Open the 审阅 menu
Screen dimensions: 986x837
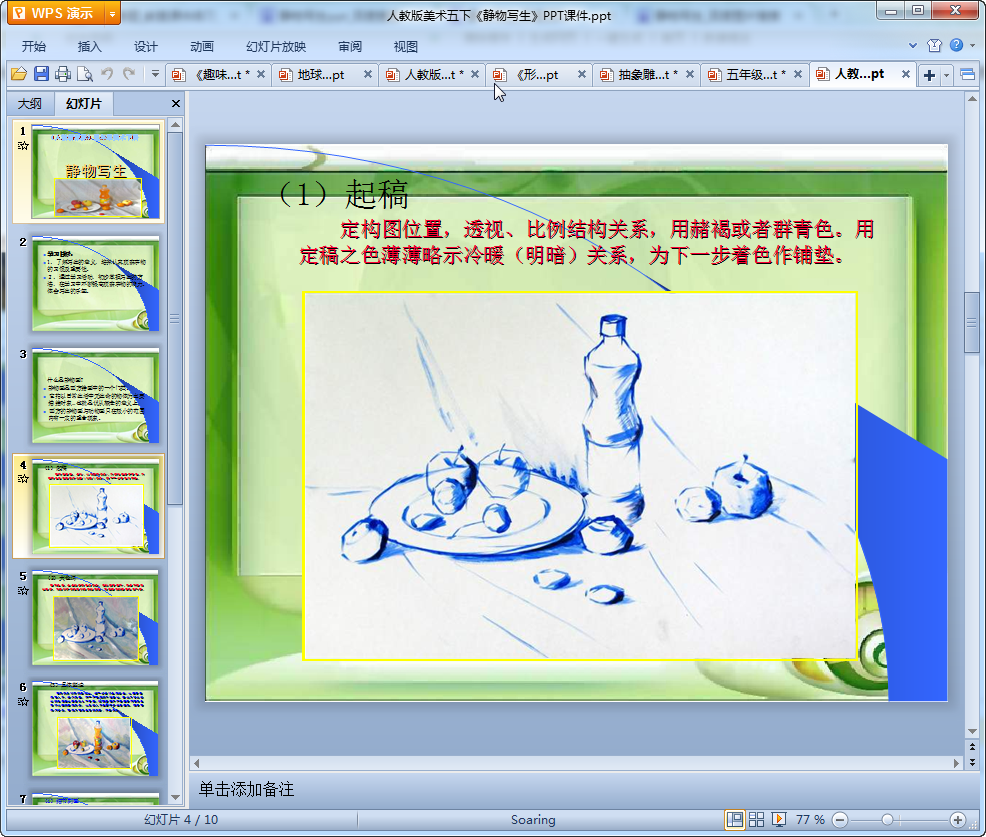pos(350,46)
